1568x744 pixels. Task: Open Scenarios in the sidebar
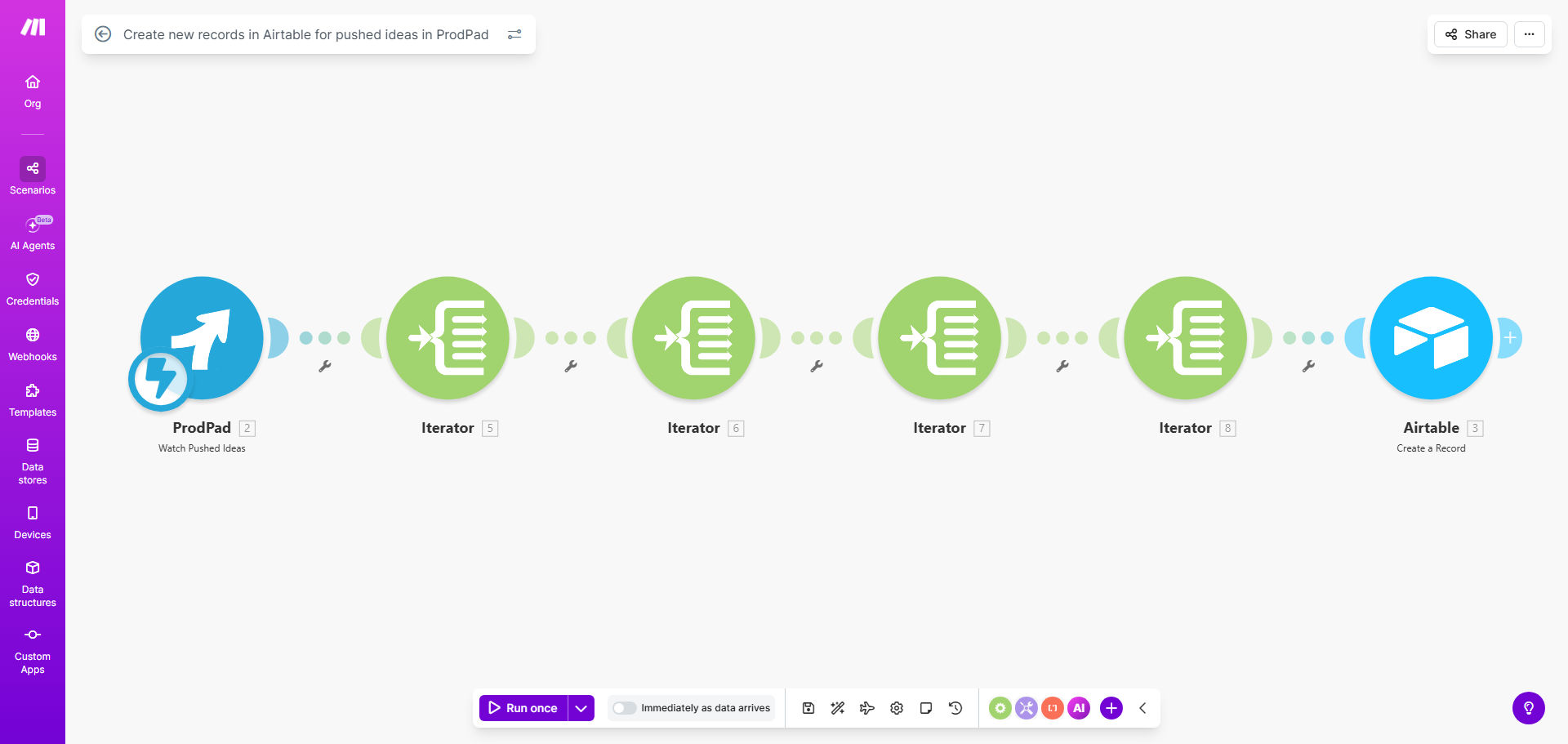pos(33,176)
